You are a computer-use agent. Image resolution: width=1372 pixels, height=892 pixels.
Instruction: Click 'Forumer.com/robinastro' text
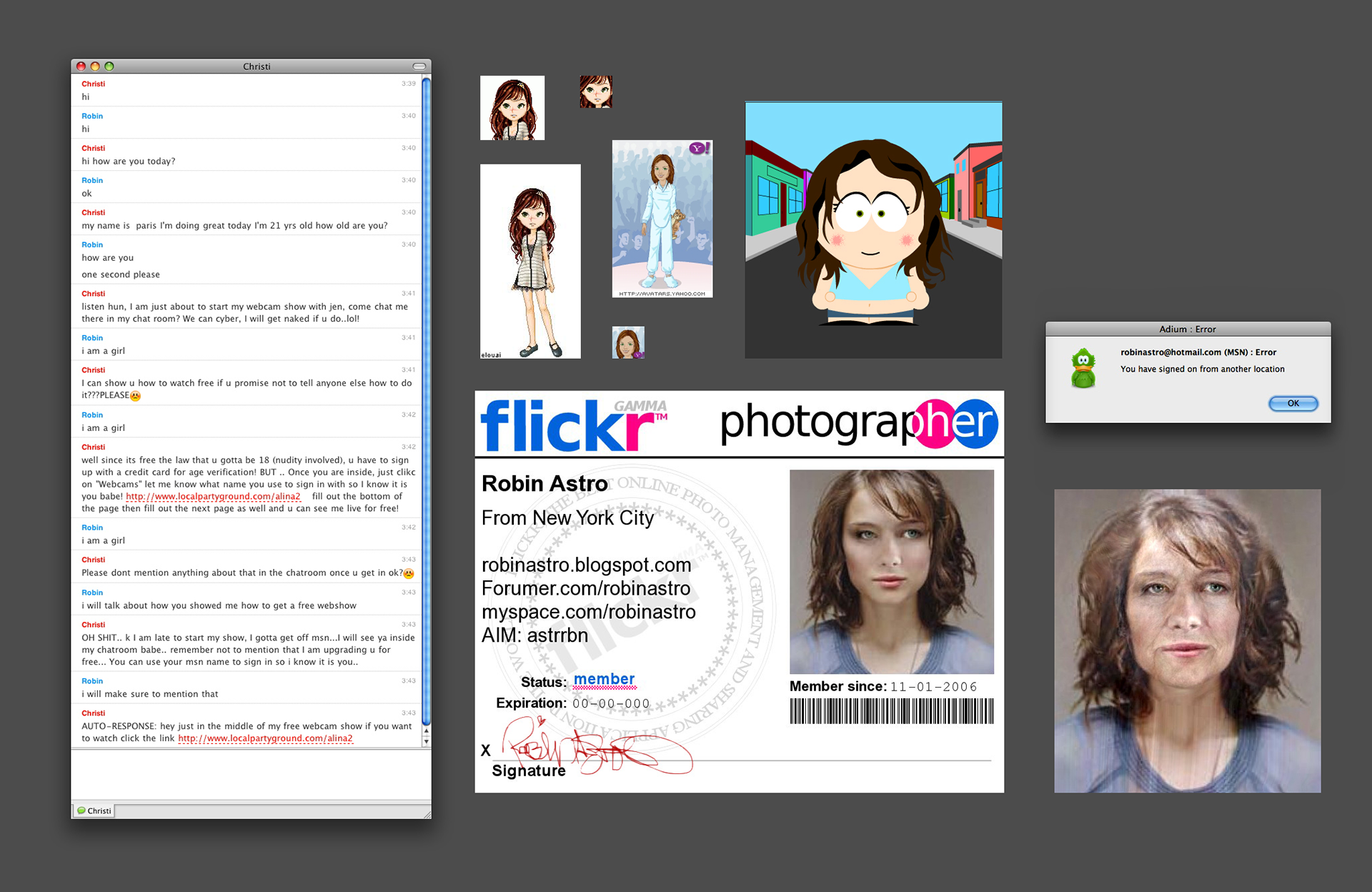[x=586, y=588]
